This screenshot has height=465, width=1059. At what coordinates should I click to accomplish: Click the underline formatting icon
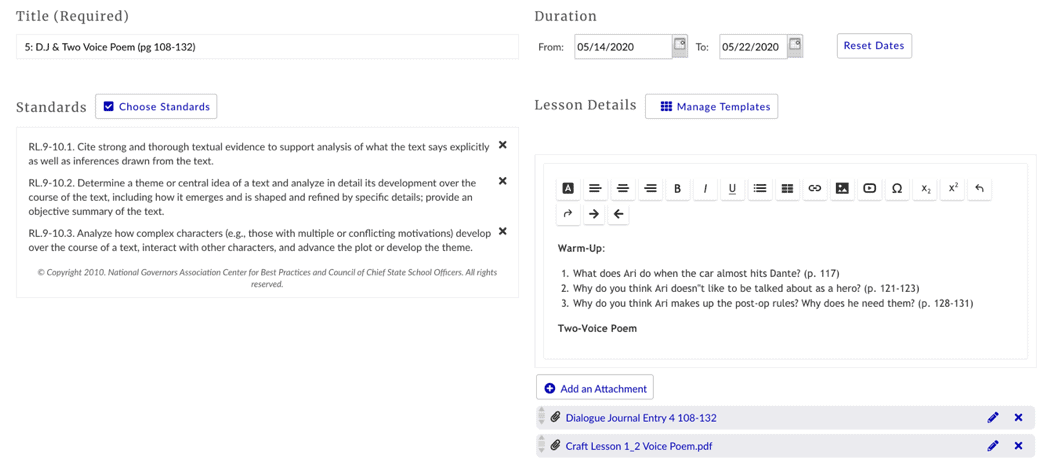pyautogui.click(x=732, y=188)
